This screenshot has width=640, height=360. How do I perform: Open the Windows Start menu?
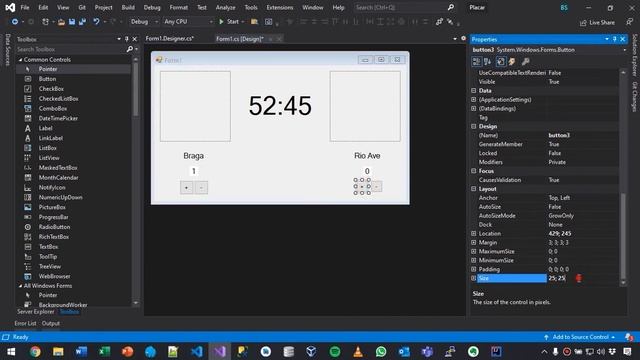click(11, 351)
